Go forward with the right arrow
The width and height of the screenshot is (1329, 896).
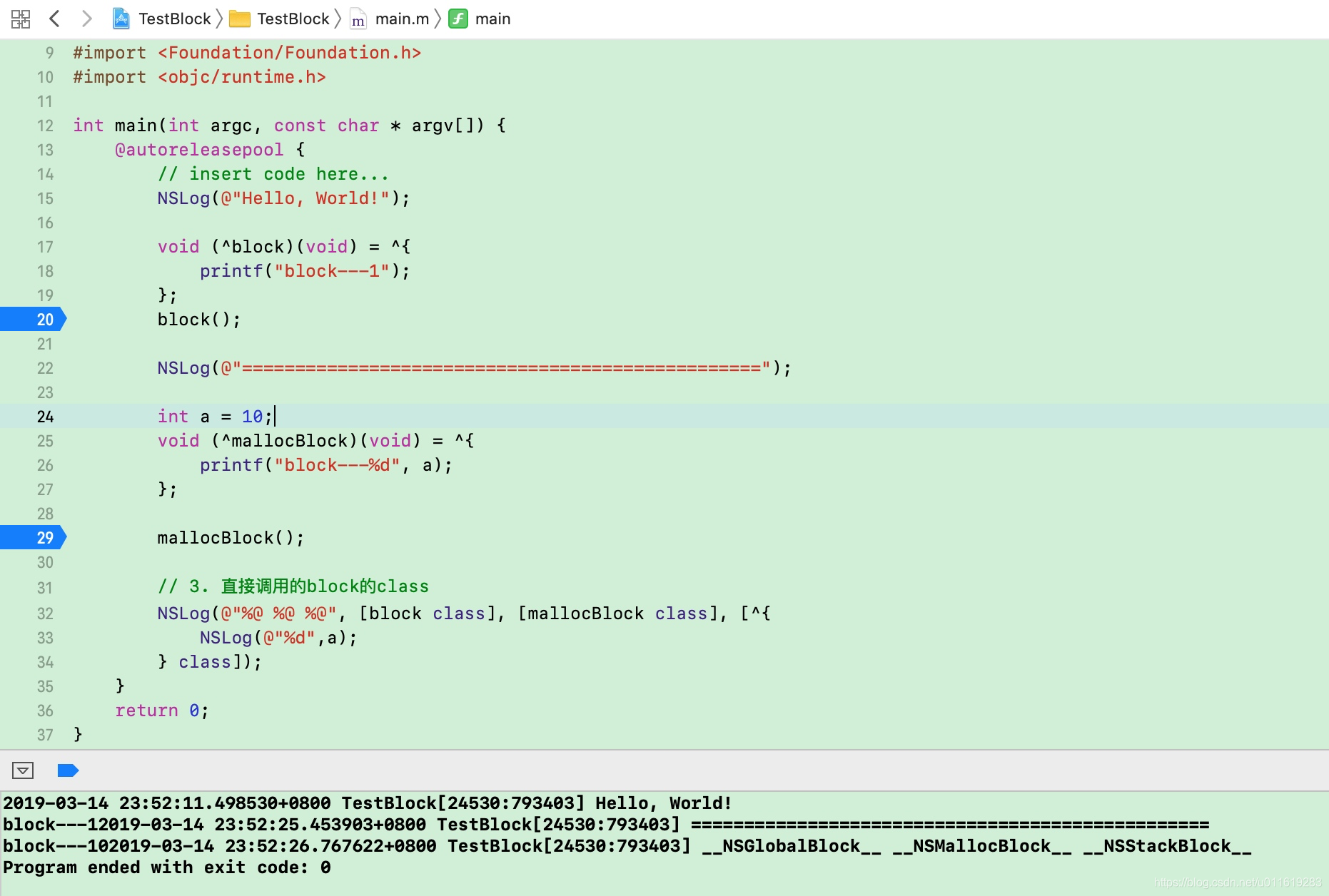pyautogui.click(x=86, y=19)
